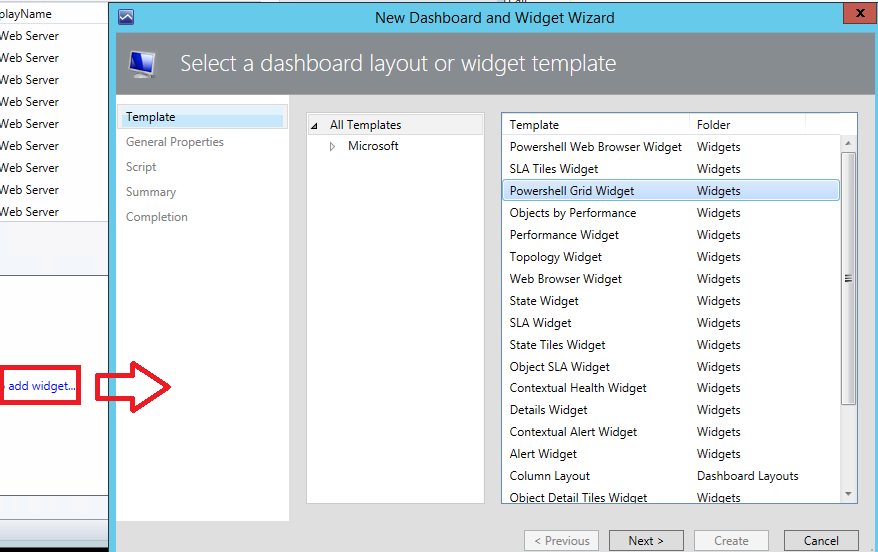Image resolution: width=878 pixels, height=552 pixels.
Task: Click Dashboard Layouts folder cell
Action: tap(748, 476)
